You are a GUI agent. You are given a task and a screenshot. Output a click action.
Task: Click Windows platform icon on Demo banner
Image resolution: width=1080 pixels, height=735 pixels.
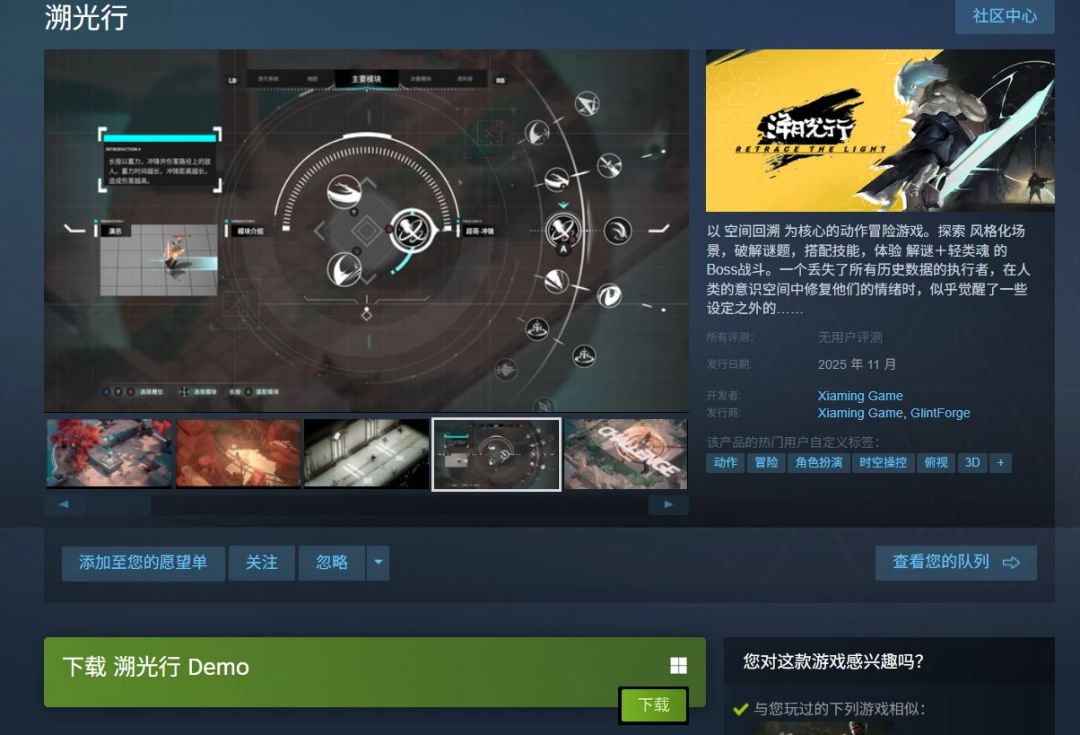pos(678,665)
